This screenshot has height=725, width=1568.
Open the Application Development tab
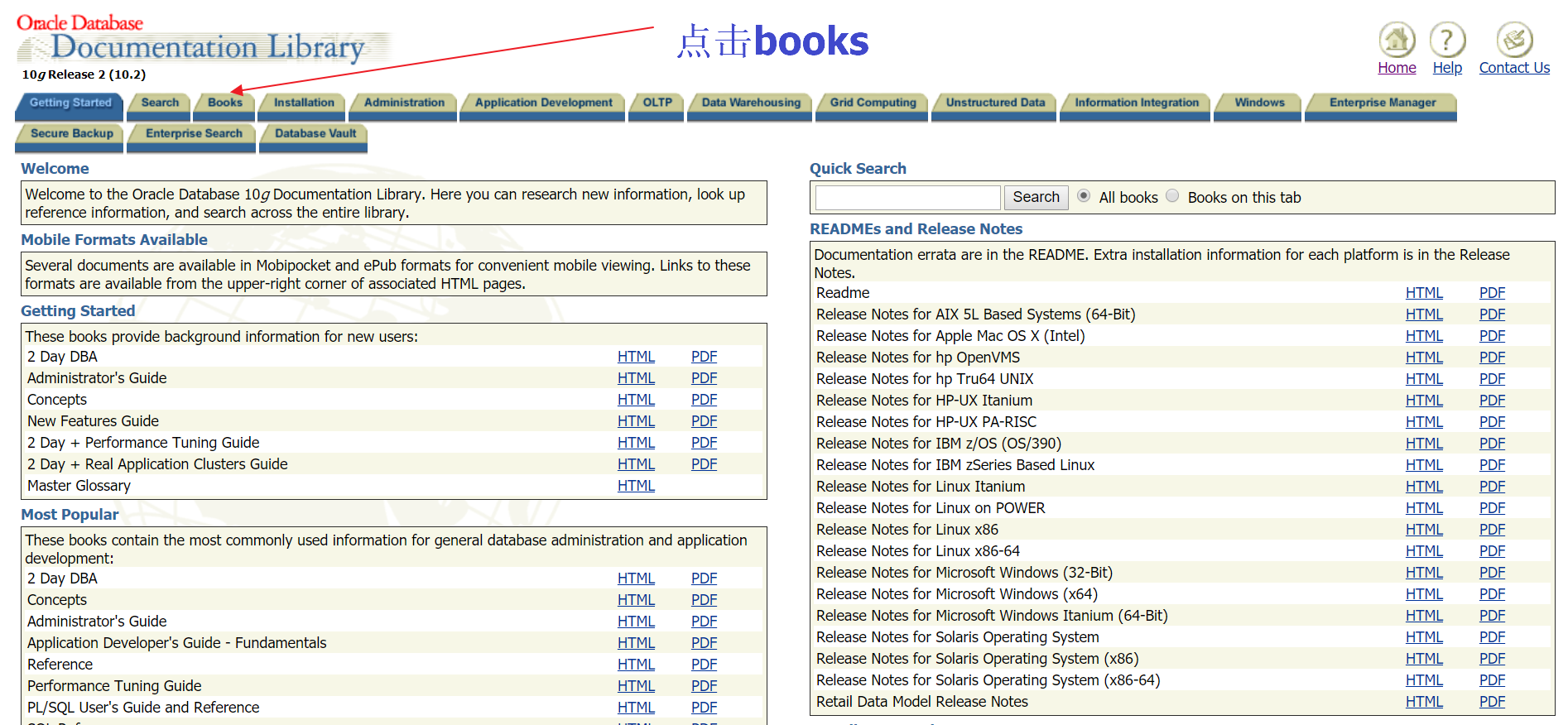coord(543,106)
